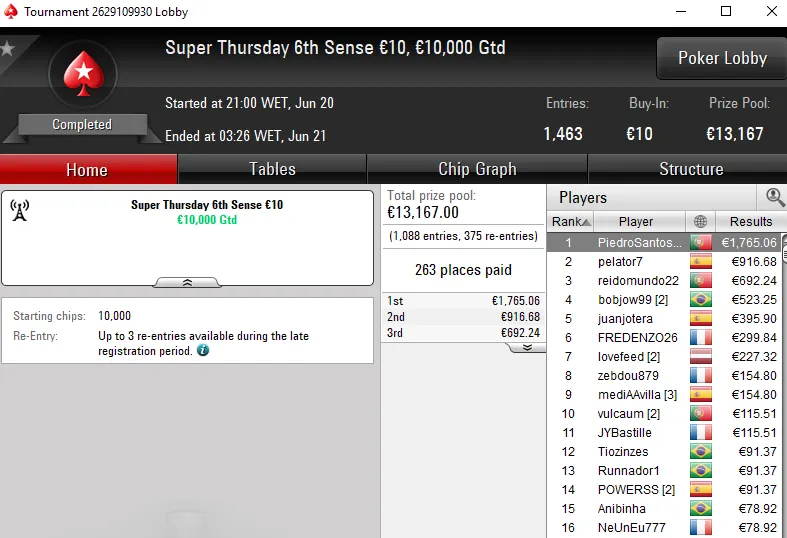Open the player search magnifier

point(775,197)
